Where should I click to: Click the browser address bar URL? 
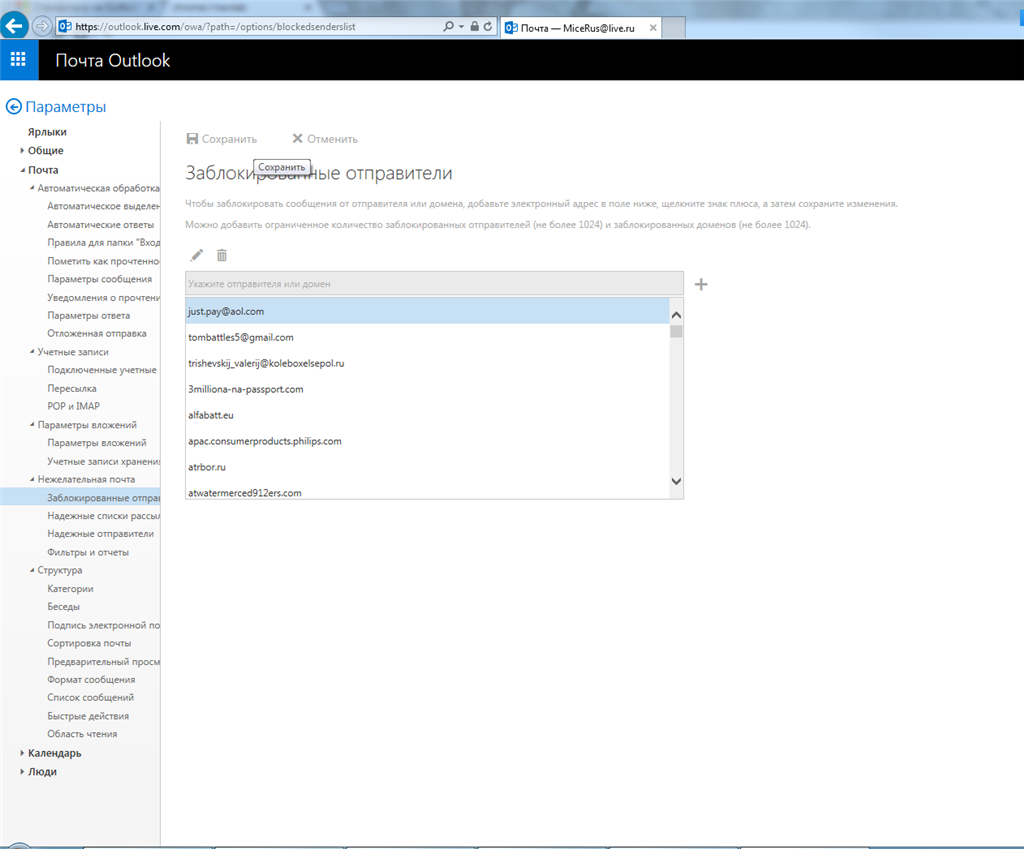point(216,27)
